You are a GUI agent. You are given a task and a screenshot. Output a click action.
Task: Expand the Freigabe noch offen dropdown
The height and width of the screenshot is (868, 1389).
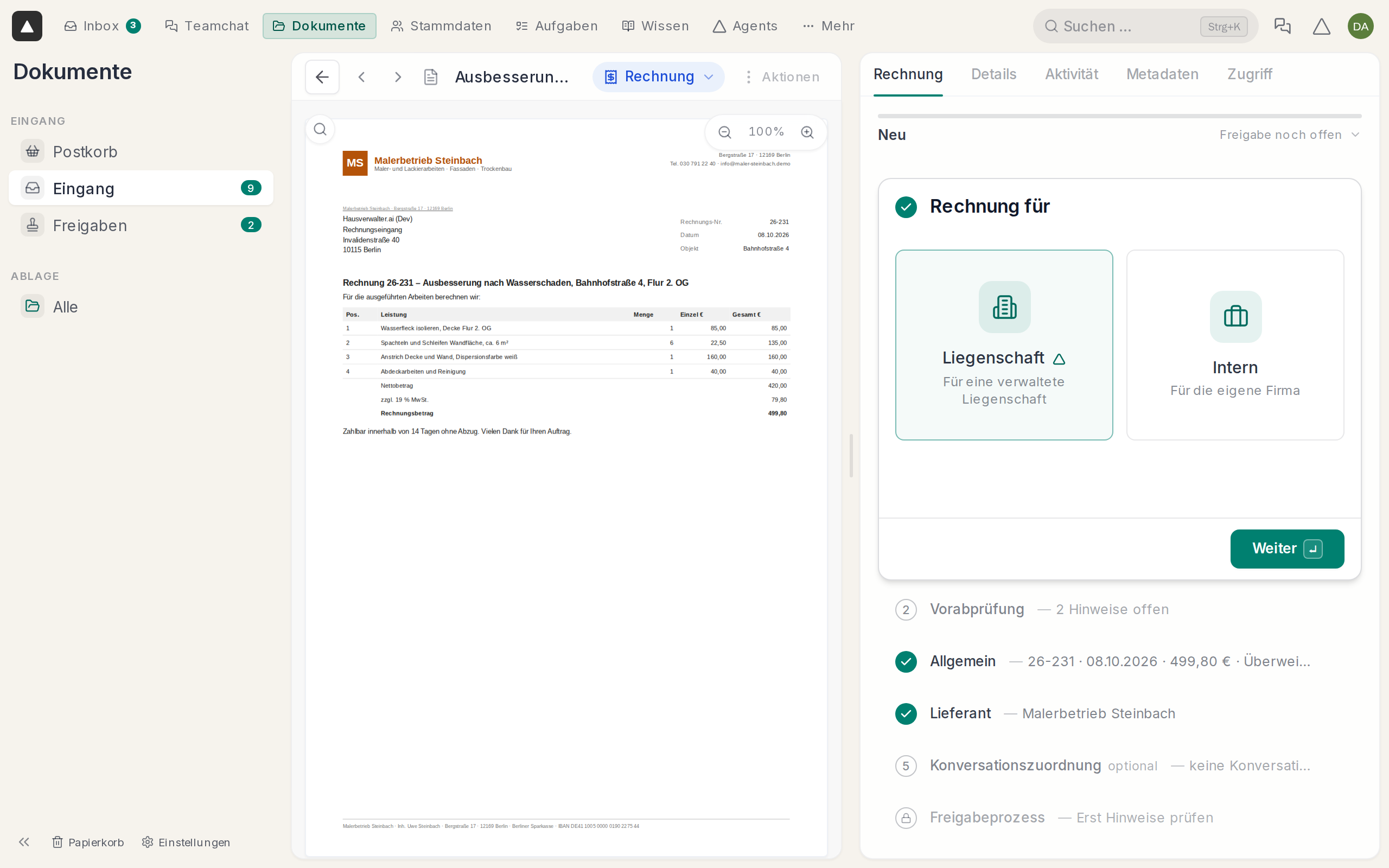pyautogui.click(x=1289, y=135)
